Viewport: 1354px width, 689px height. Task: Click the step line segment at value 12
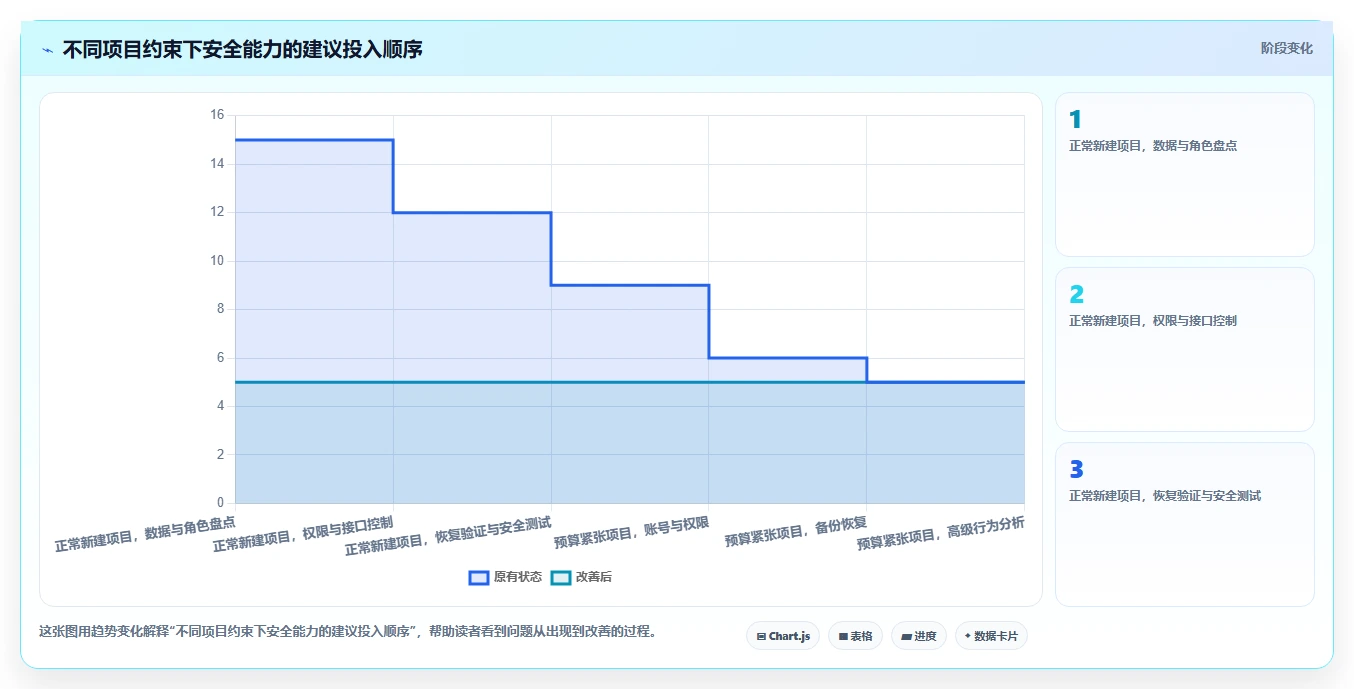tap(472, 212)
